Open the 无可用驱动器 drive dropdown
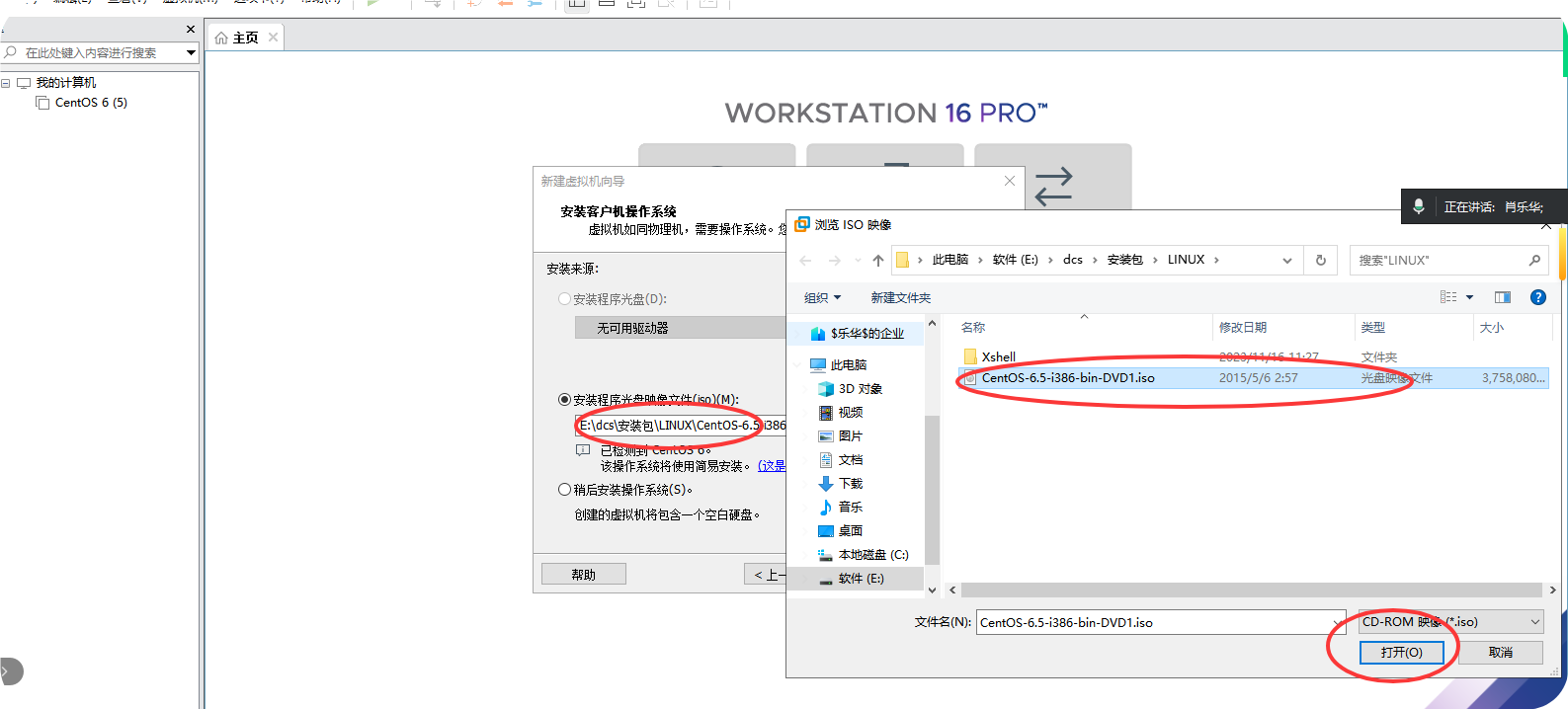This screenshot has height=709, width=1568. 680,328
